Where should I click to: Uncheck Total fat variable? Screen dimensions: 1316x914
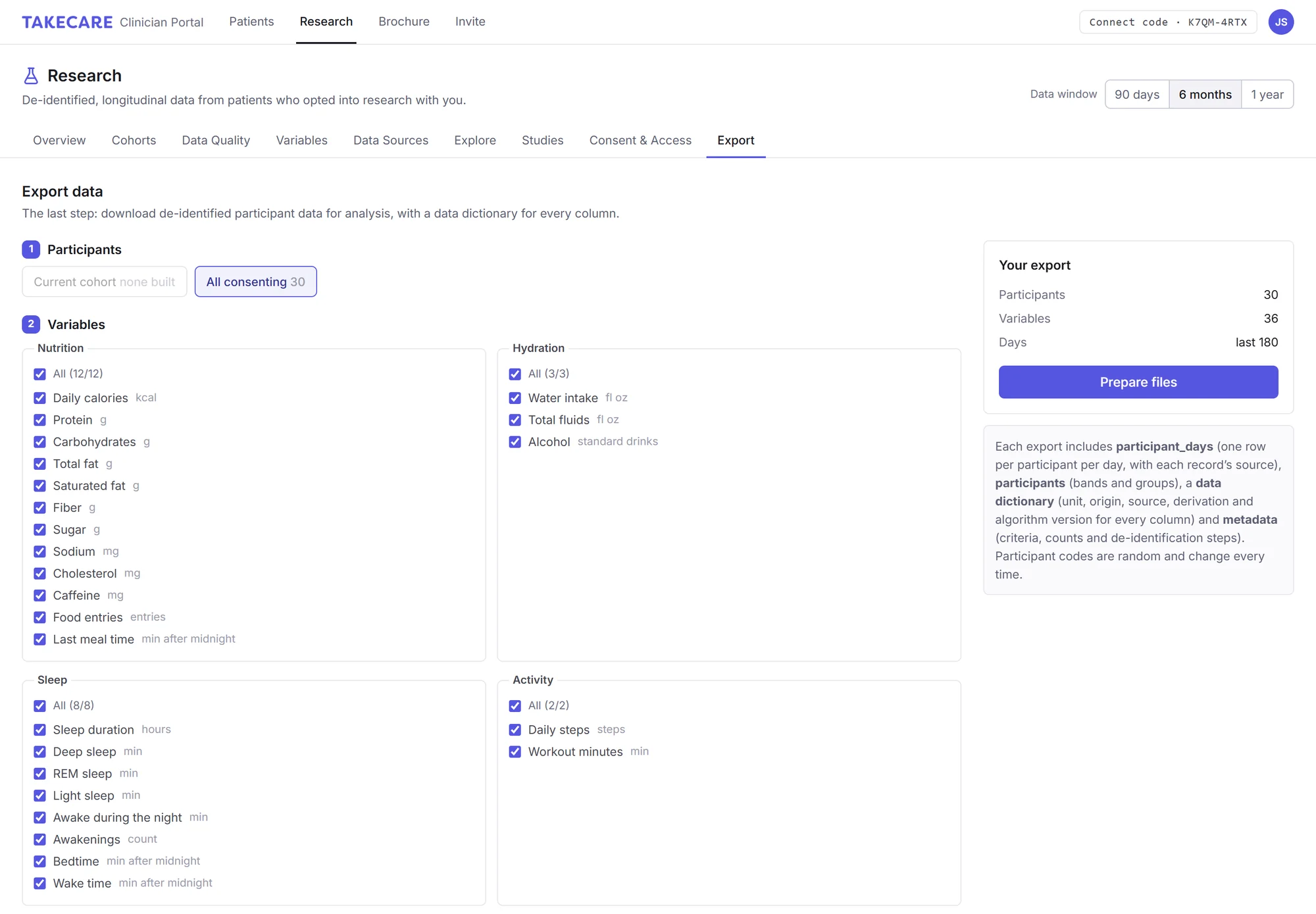(x=40, y=464)
